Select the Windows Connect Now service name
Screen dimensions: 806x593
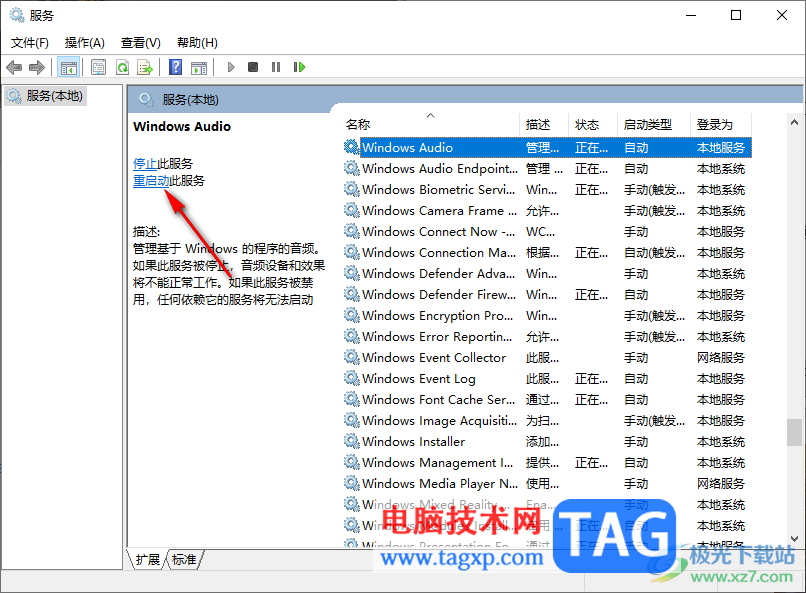(438, 231)
